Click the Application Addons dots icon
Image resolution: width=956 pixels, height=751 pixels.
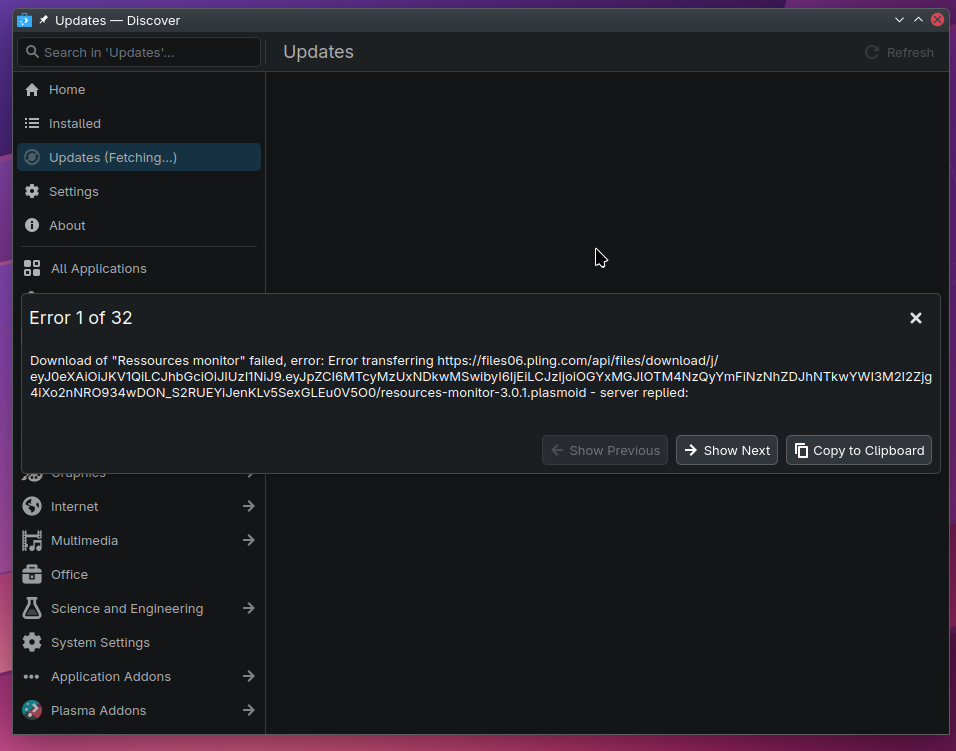point(32,677)
